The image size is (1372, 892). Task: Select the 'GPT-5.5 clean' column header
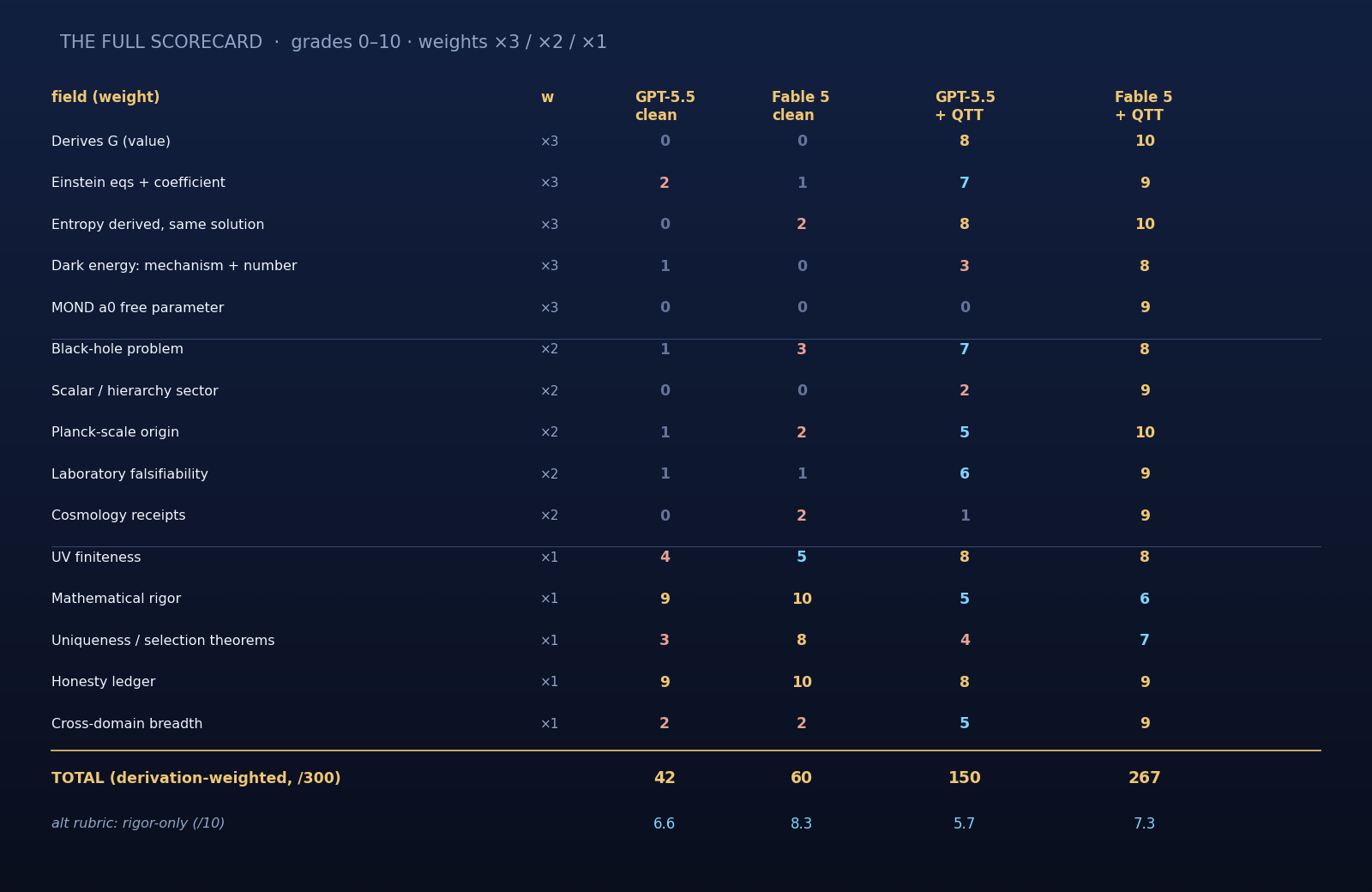pyautogui.click(x=665, y=106)
